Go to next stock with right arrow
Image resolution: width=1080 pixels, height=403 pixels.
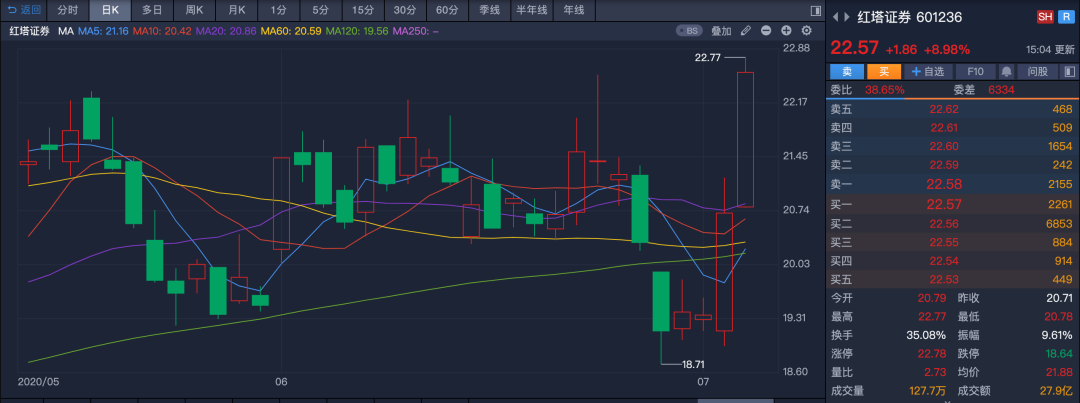tap(847, 17)
